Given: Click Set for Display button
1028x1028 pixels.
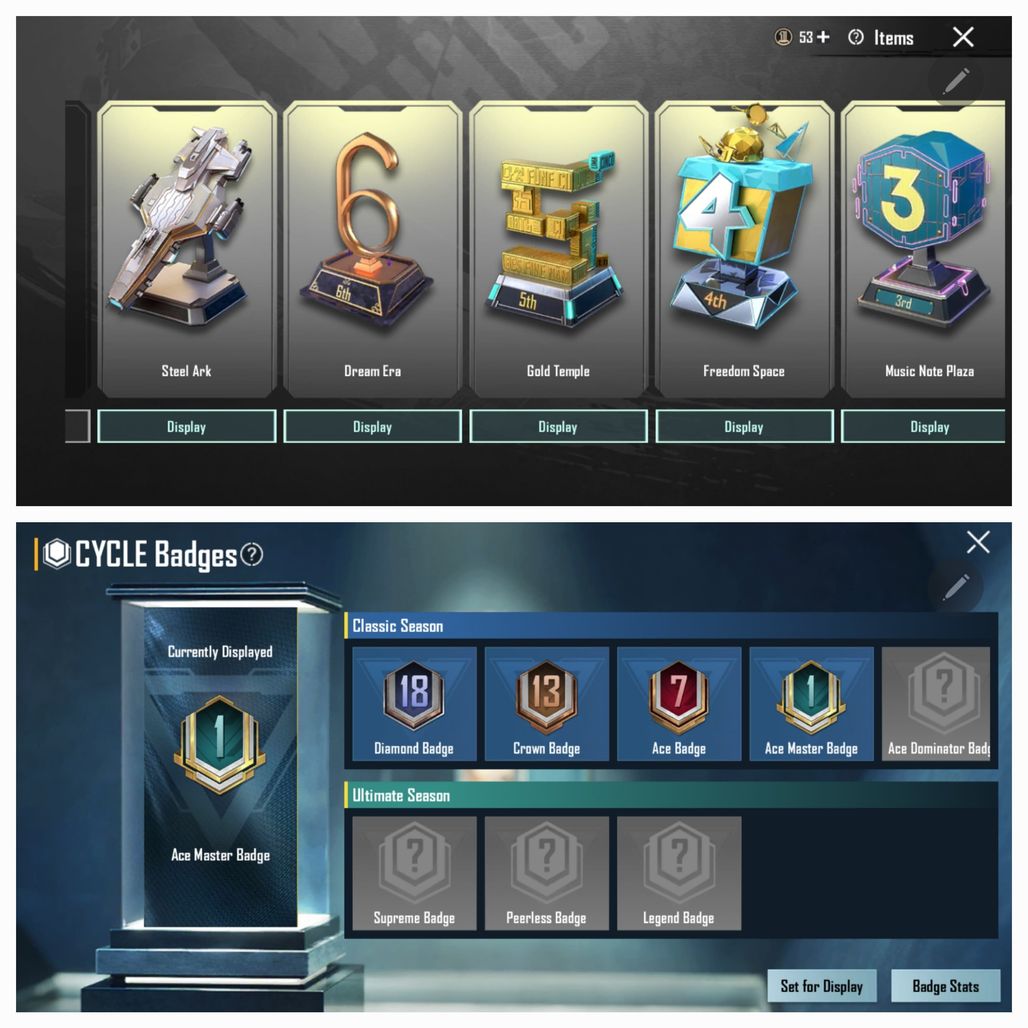Looking at the screenshot, I should [x=821, y=985].
